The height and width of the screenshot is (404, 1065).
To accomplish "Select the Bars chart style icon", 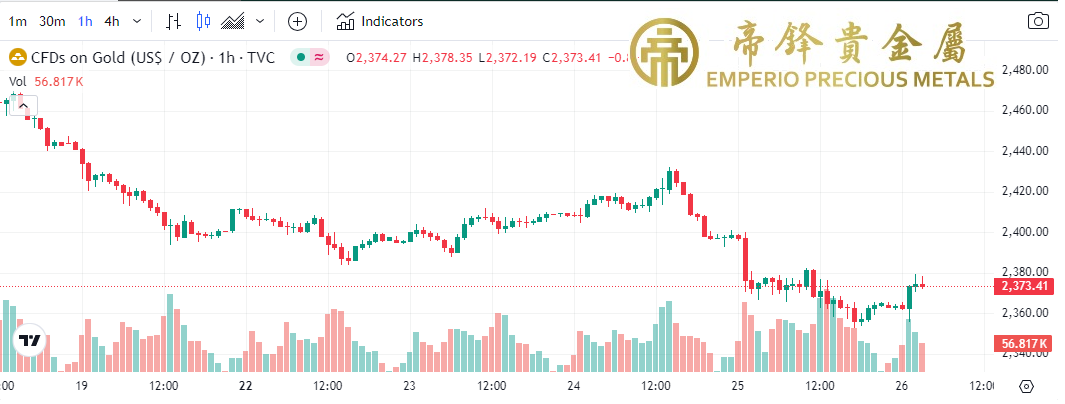I will click(174, 21).
